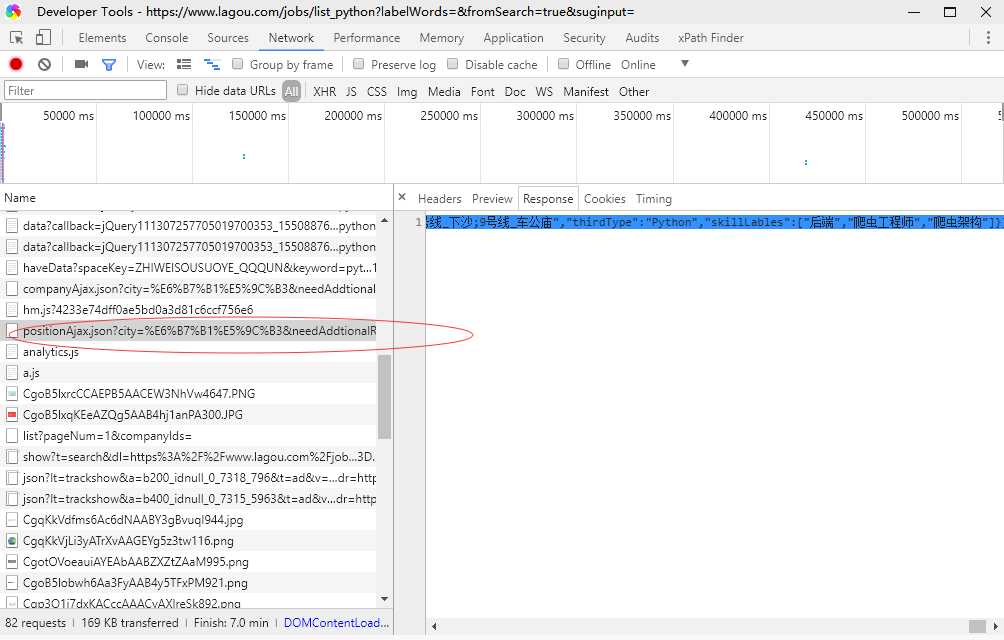Click the response pane horizontal scrollbar thumb
This screenshot has height=640, width=1004.
(x=977, y=626)
